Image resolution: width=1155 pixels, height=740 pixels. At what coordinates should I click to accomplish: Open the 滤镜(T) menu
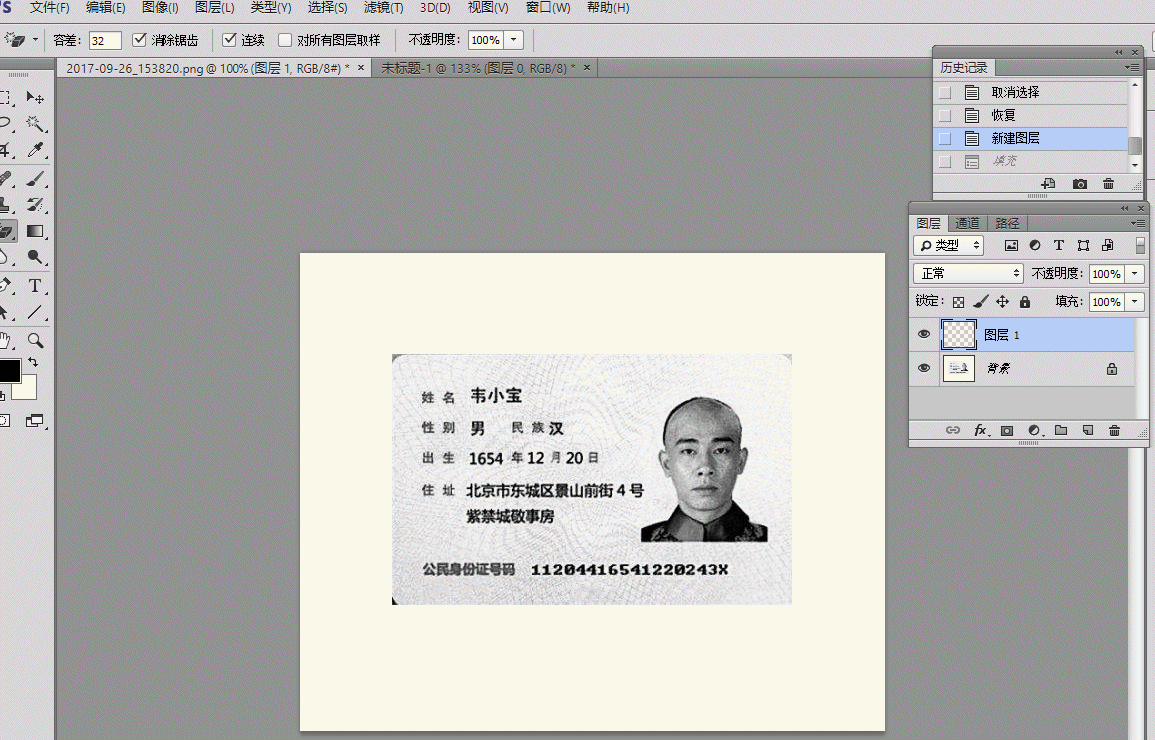[x=383, y=8]
